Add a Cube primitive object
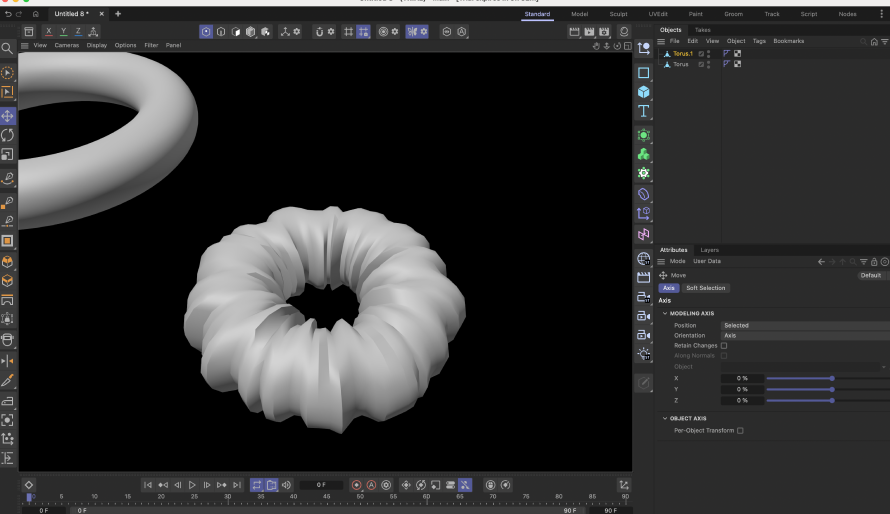 [x=643, y=92]
